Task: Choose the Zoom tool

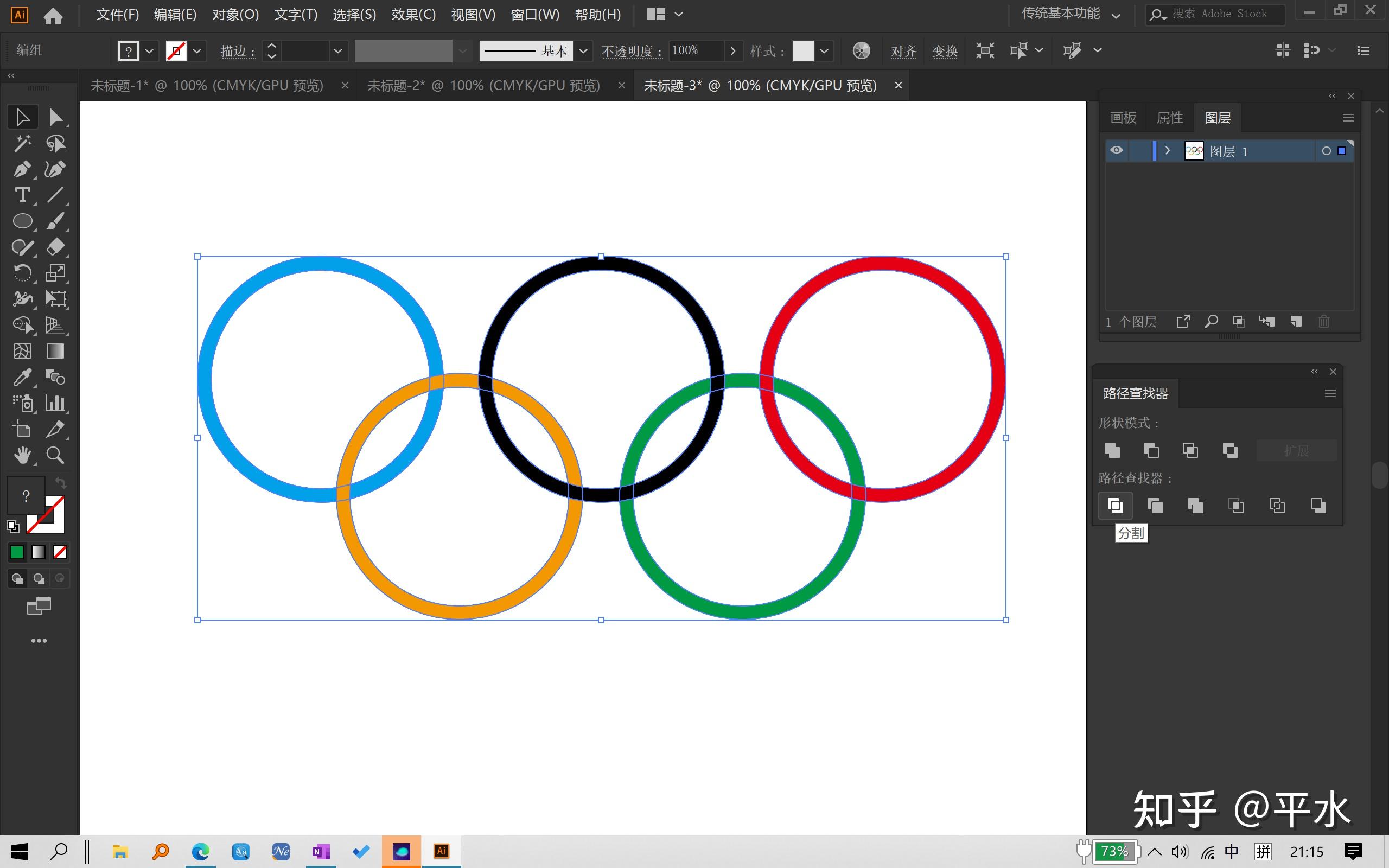Action: [x=55, y=455]
